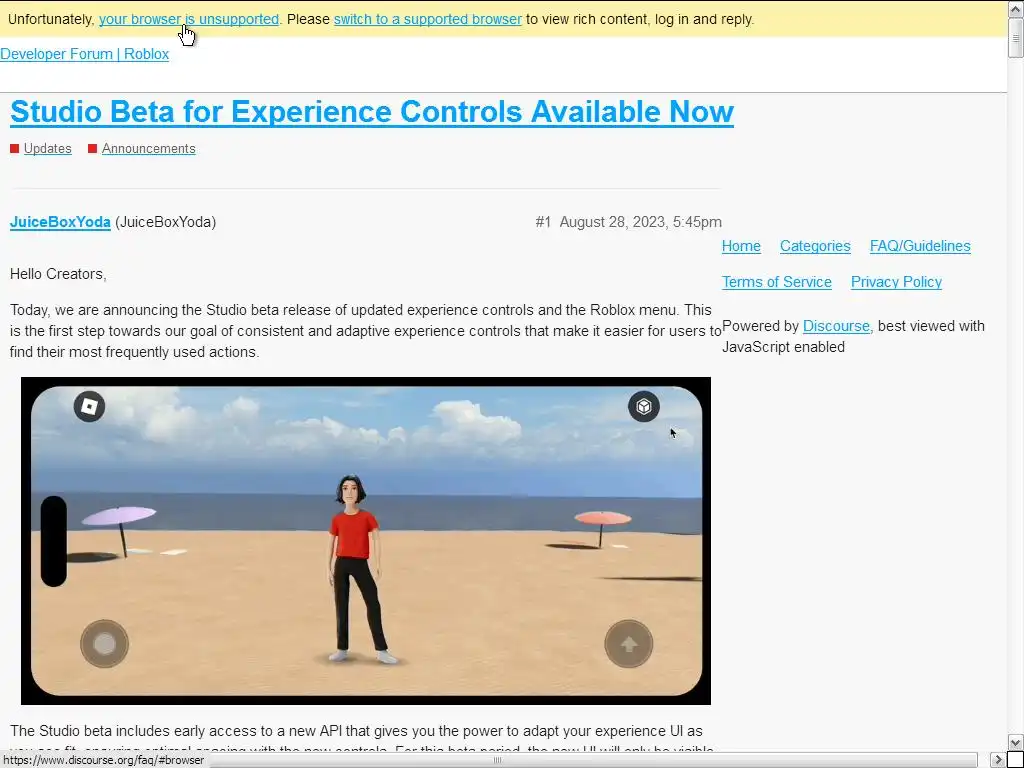
Task: Navigate to Home
Action: coord(741,246)
